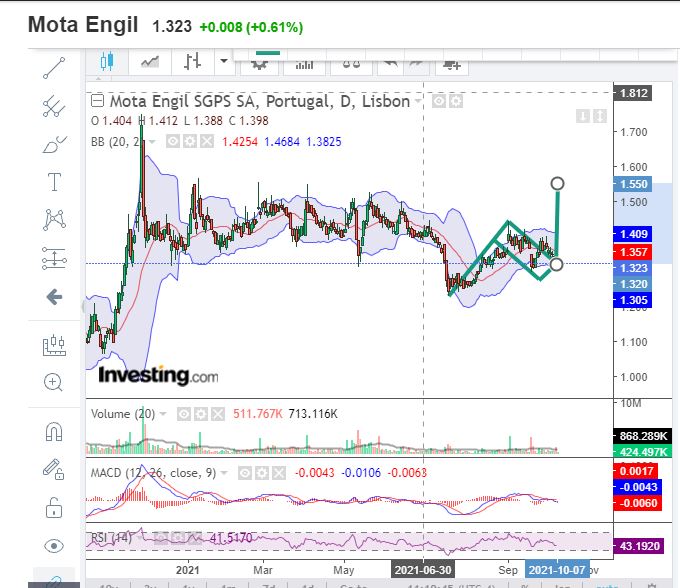Click the RSI (14) indicator label
This screenshot has width=680, height=588.
(x=111, y=538)
